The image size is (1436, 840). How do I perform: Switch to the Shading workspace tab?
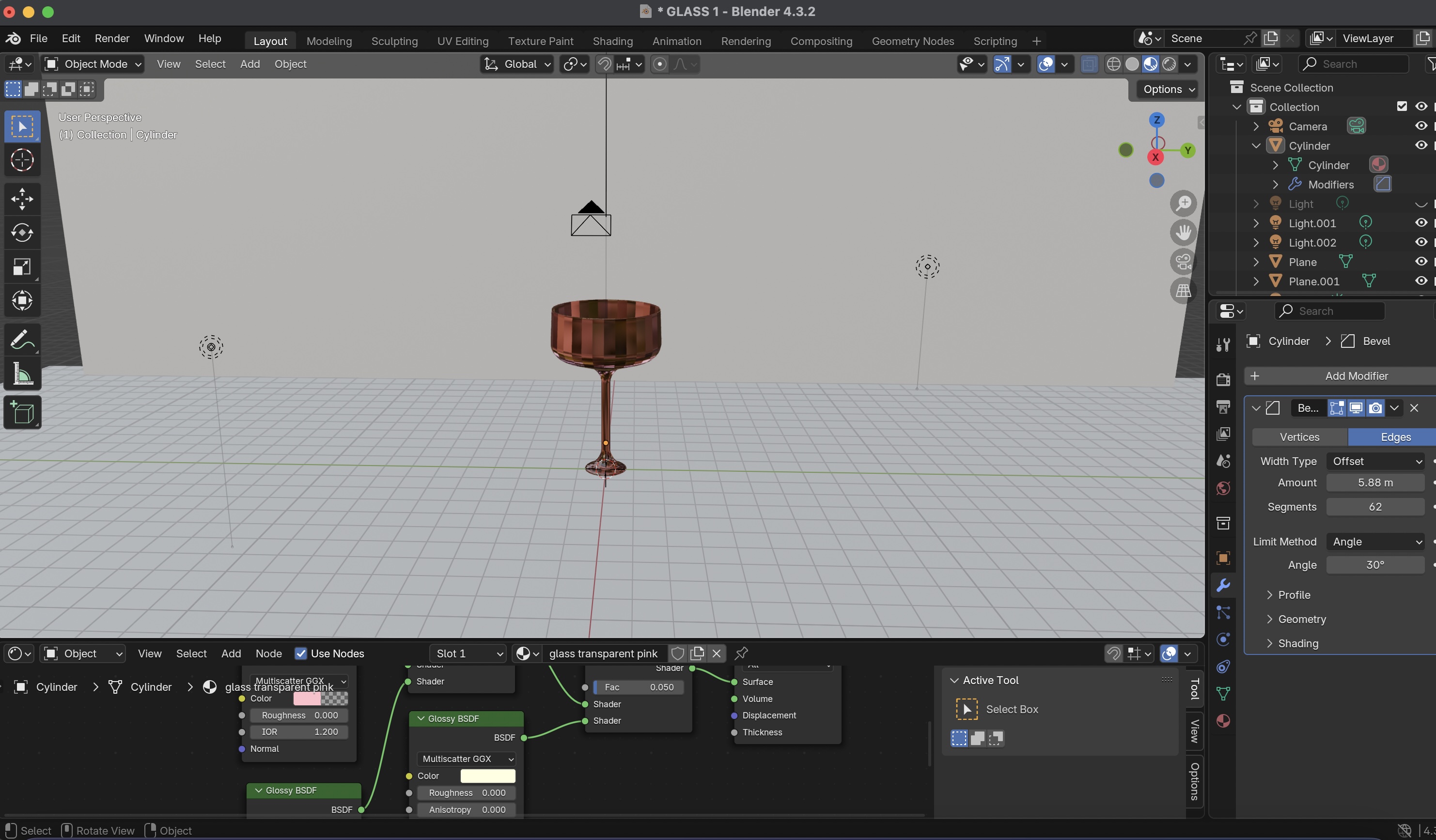(612, 41)
